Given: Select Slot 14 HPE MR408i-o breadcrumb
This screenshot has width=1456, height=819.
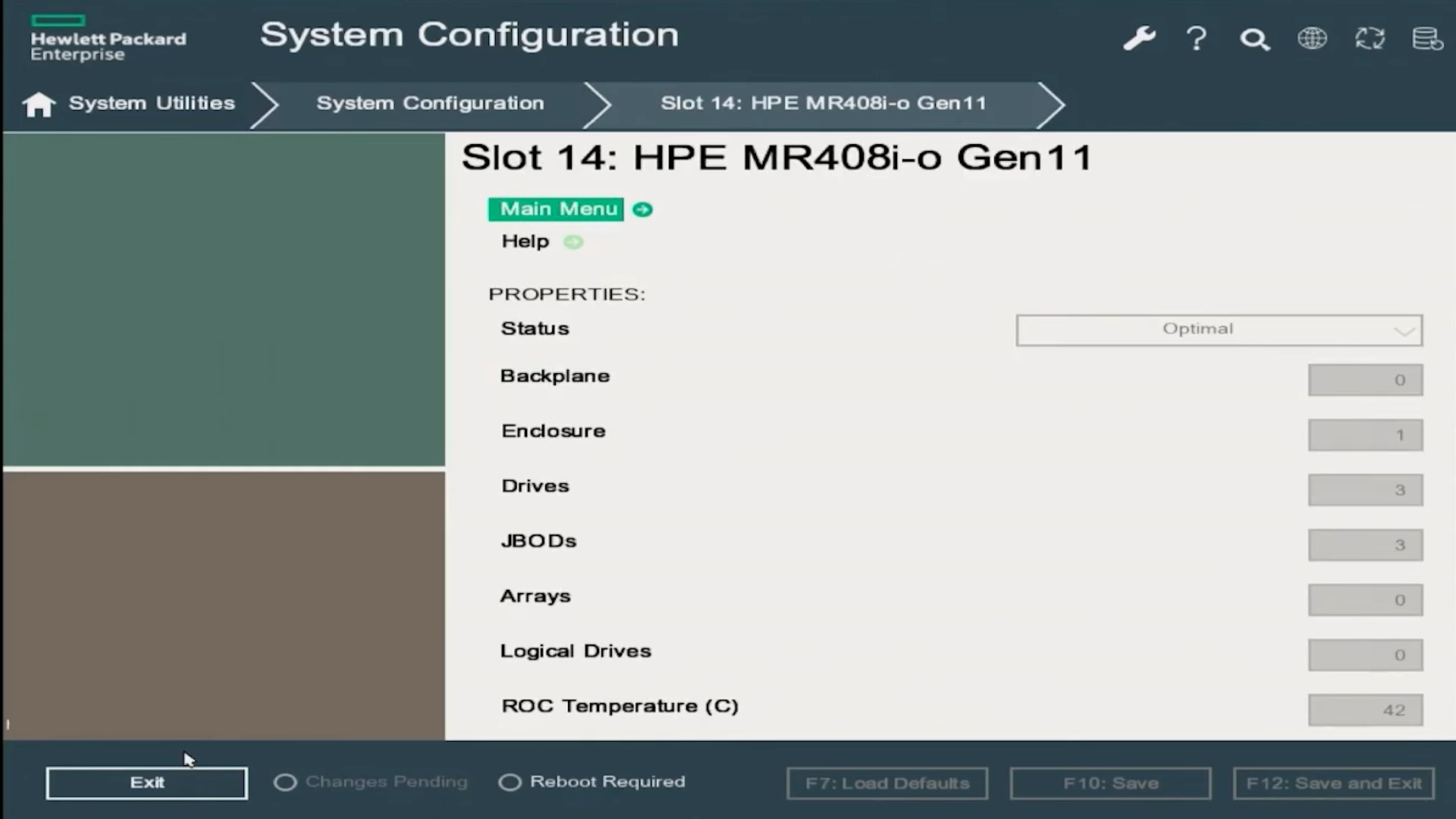Looking at the screenshot, I should 823,103.
